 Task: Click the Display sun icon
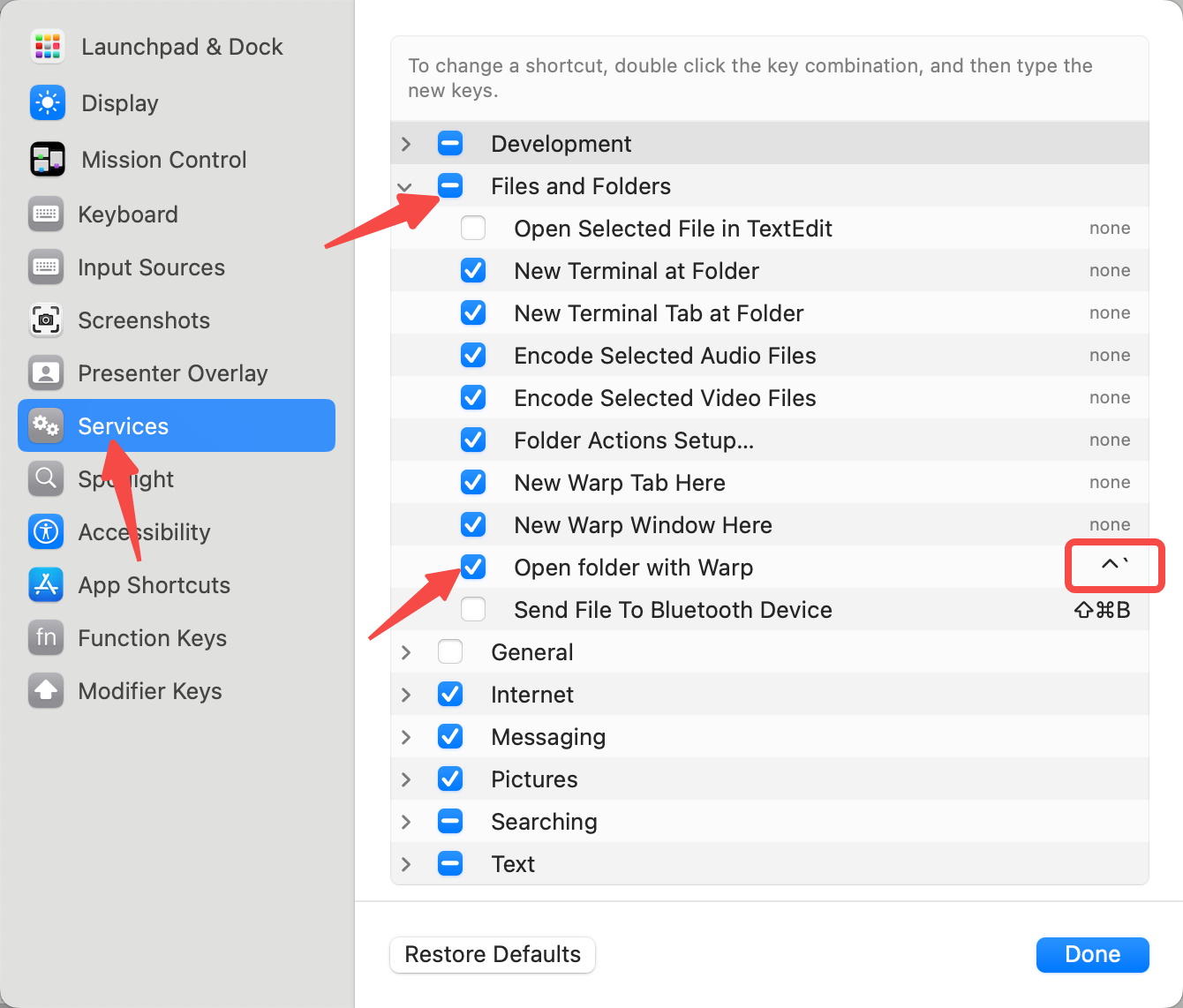tap(48, 102)
